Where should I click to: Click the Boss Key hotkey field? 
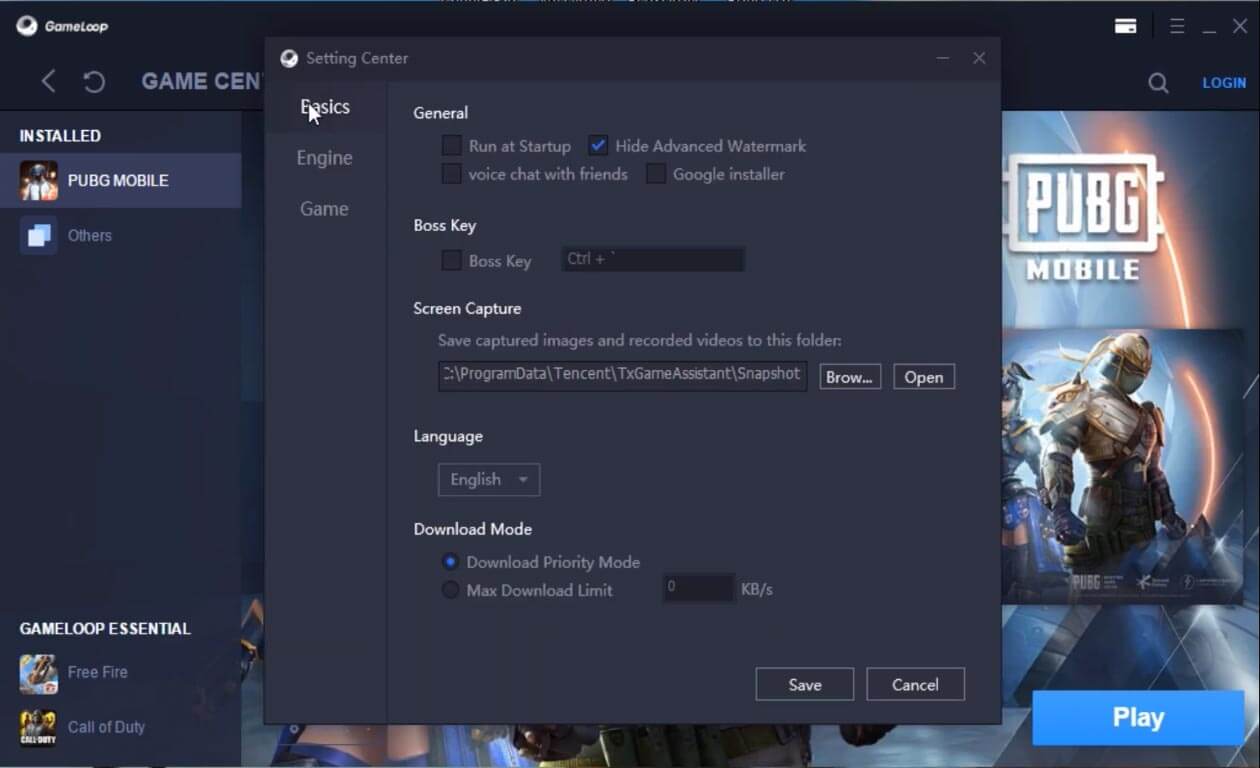(x=653, y=260)
